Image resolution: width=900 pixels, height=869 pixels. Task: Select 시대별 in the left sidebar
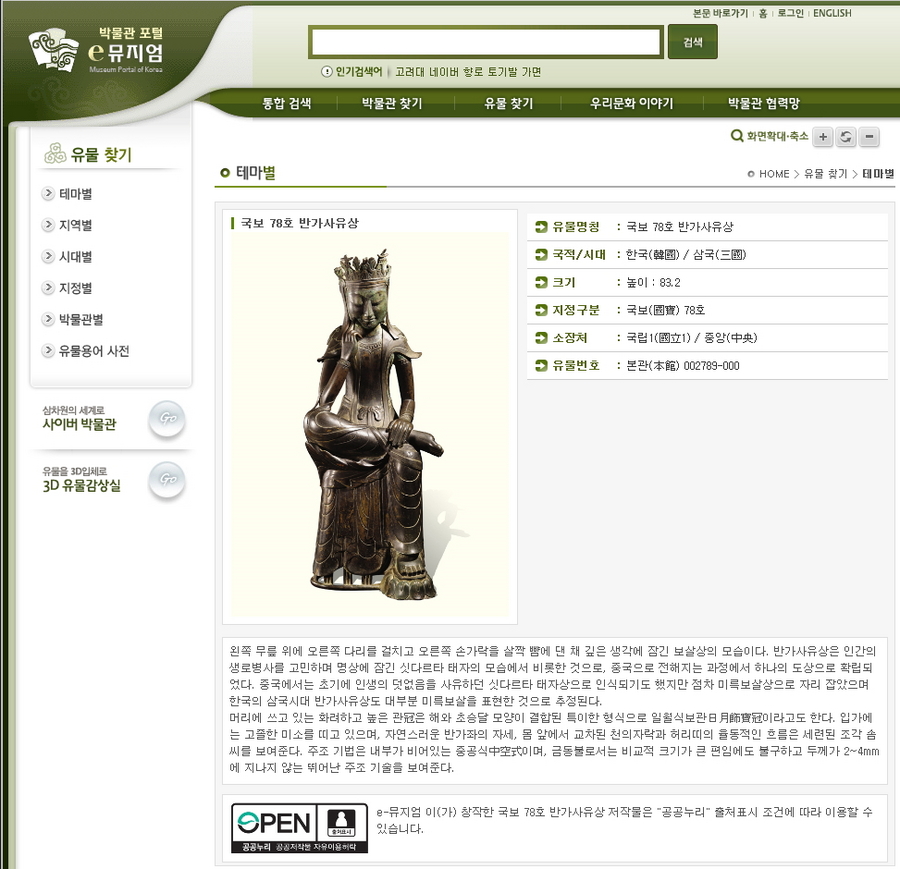coord(75,257)
